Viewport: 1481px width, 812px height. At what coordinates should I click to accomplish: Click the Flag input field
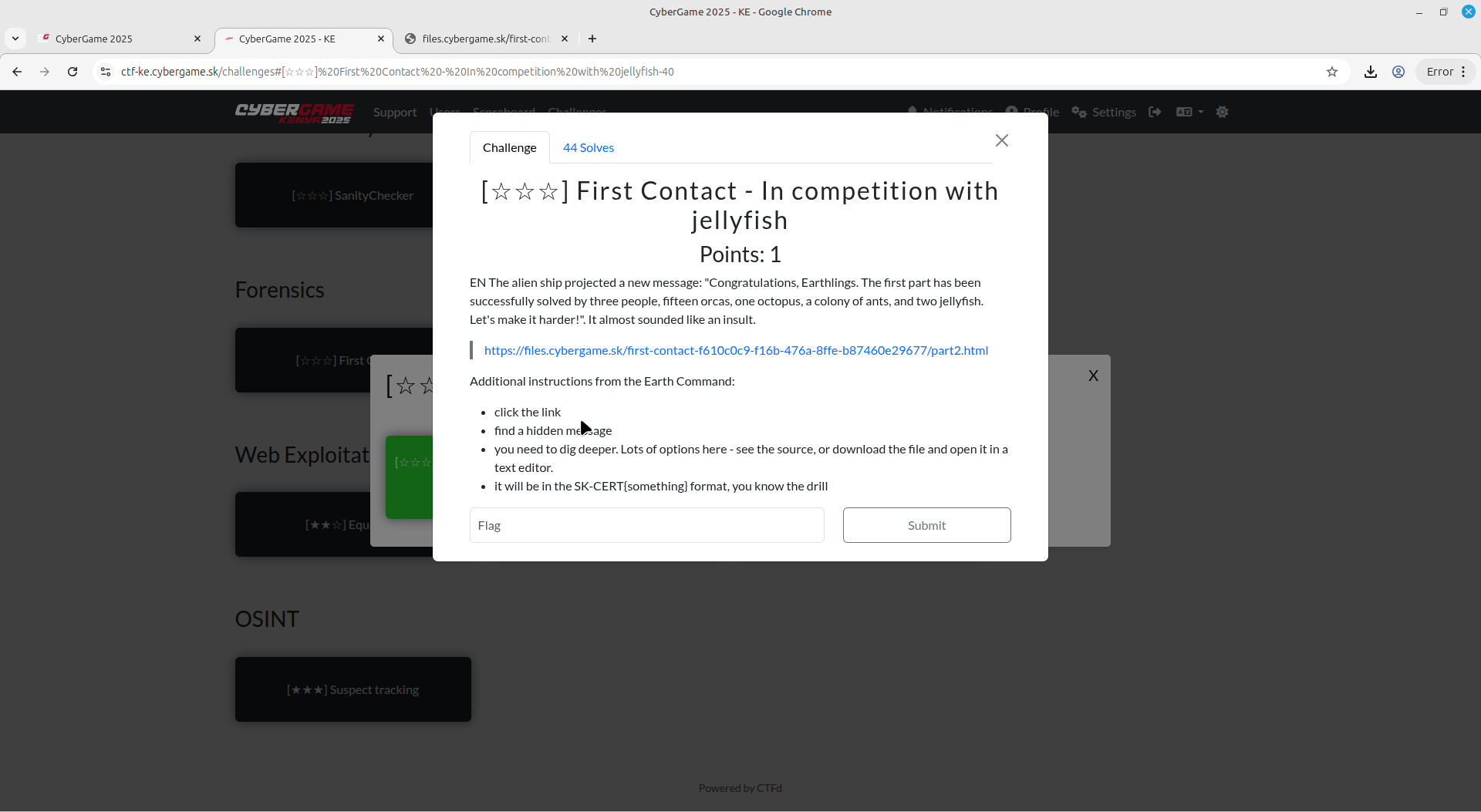click(x=646, y=525)
